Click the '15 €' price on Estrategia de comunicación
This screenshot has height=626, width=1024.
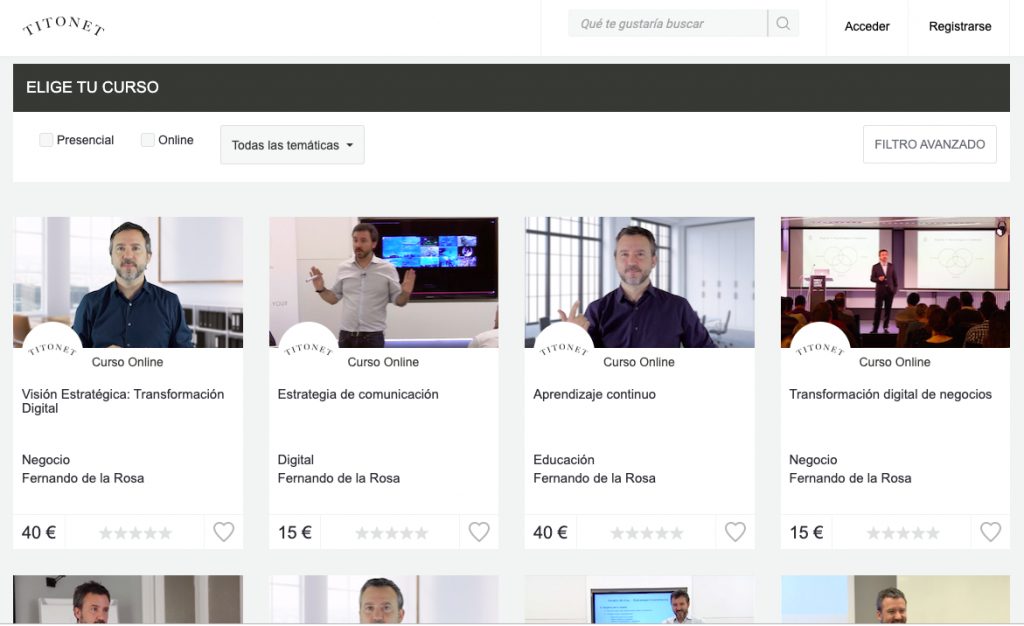tap(295, 533)
